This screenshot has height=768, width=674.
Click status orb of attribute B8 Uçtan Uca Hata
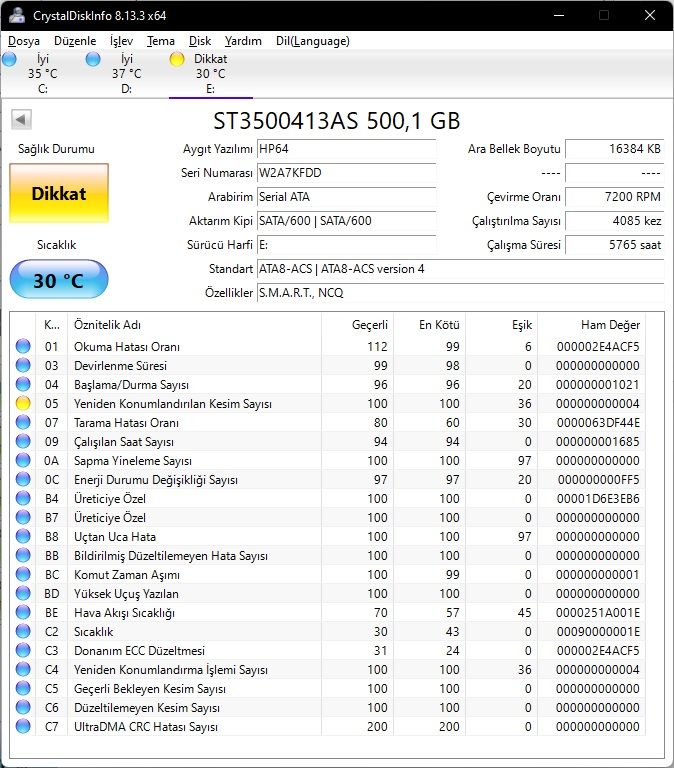[x=23, y=536]
